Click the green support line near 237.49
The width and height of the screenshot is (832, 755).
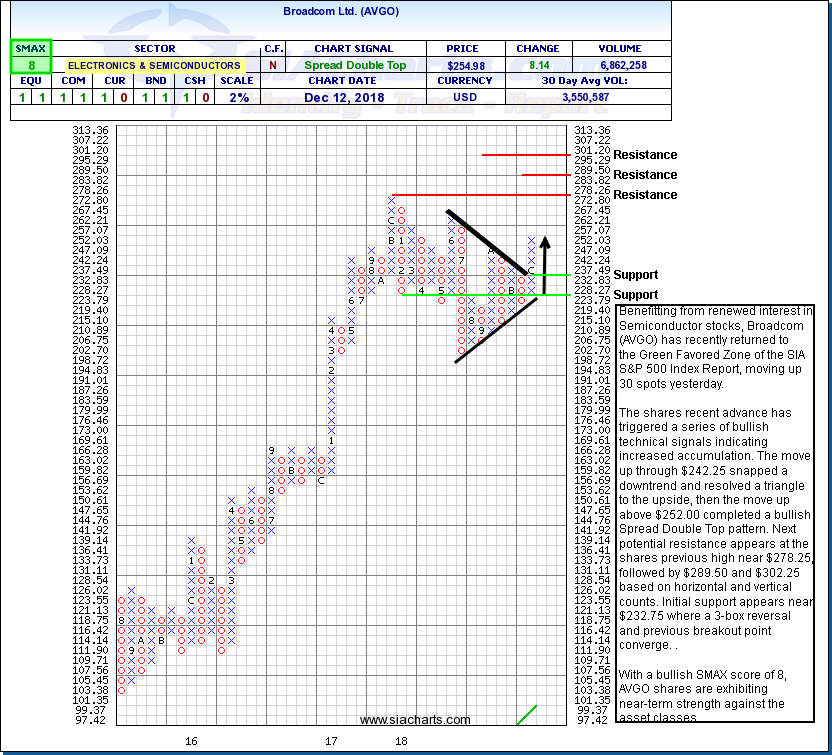click(549, 274)
